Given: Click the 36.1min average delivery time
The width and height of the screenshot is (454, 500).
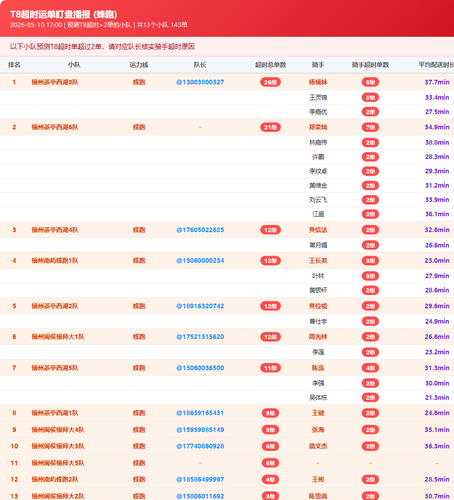Looking at the screenshot, I should pyautogui.click(x=437, y=214).
